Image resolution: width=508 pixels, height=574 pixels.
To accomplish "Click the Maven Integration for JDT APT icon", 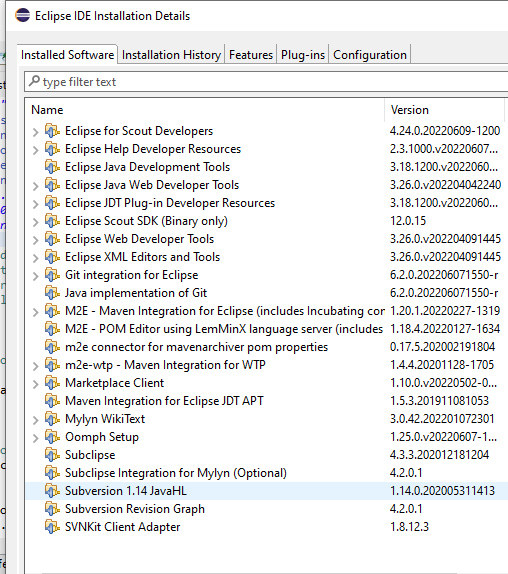I will [52, 400].
